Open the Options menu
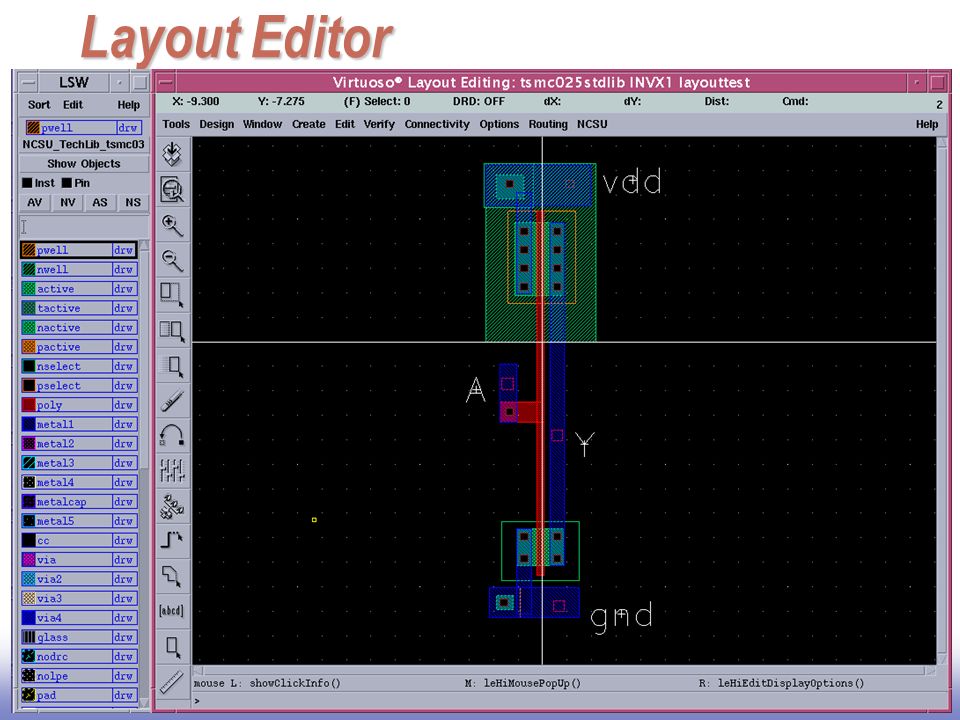The image size is (960, 720). tap(499, 124)
